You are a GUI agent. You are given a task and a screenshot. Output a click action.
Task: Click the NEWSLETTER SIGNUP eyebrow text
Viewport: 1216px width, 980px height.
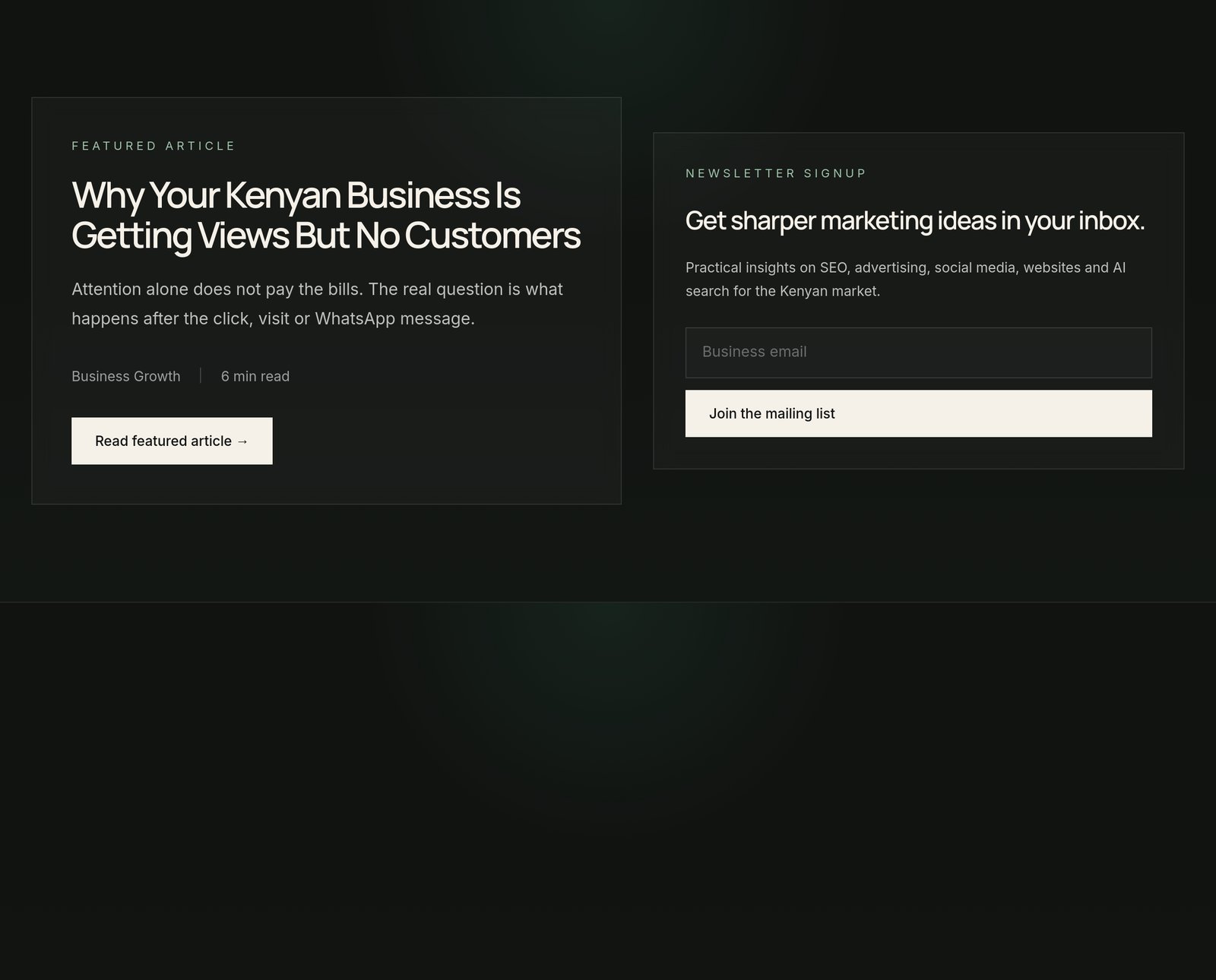point(776,173)
